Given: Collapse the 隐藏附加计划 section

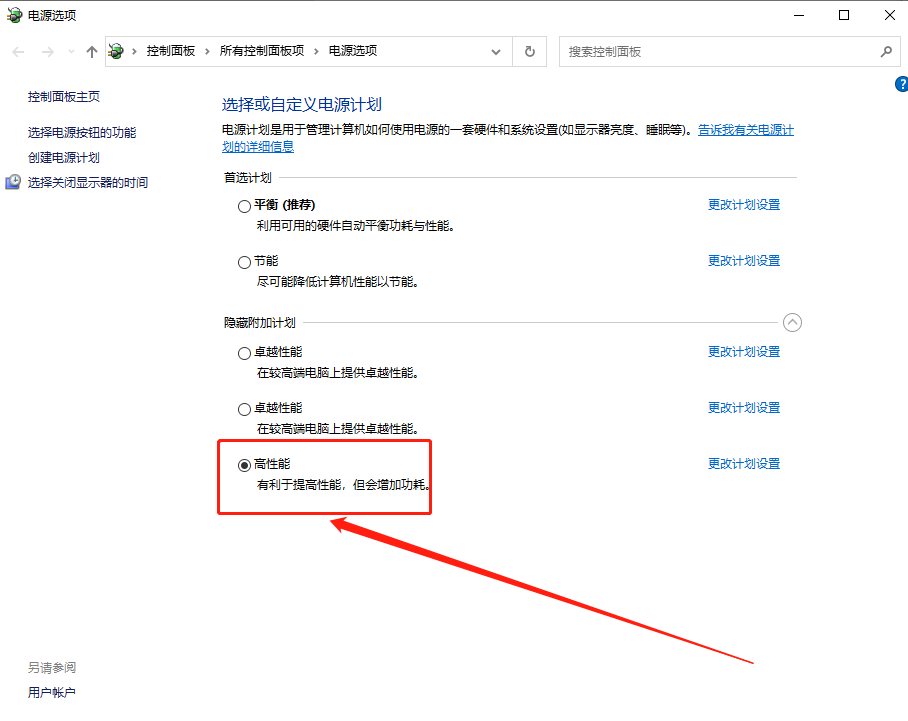Looking at the screenshot, I should (x=792, y=322).
